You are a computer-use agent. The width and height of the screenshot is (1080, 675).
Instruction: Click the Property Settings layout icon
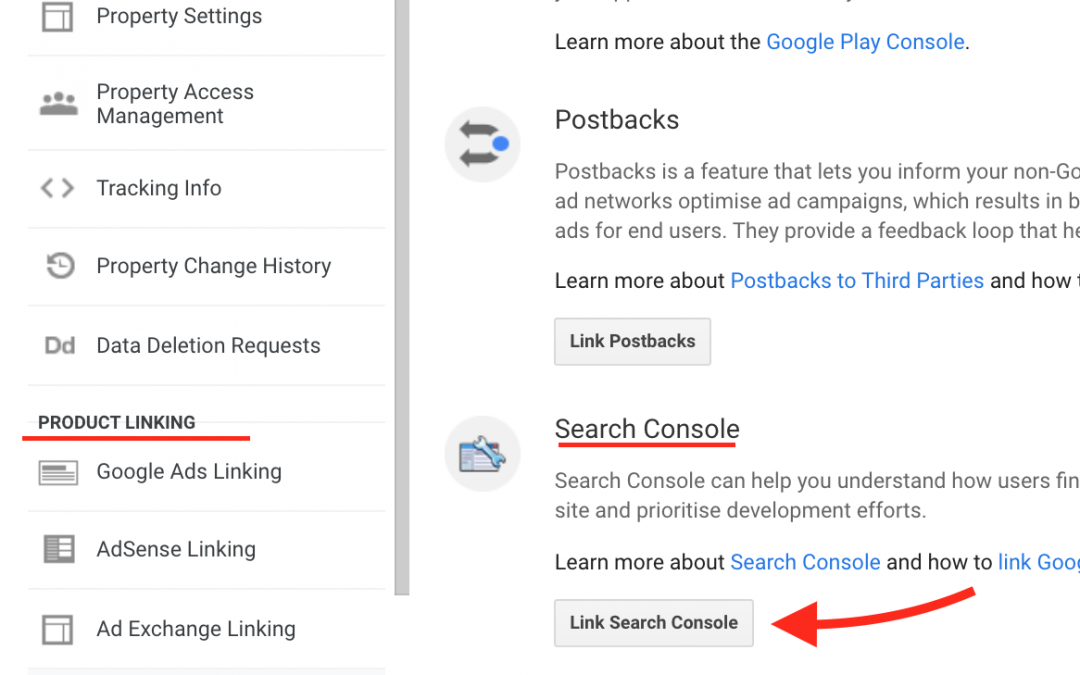(x=57, y=17)
